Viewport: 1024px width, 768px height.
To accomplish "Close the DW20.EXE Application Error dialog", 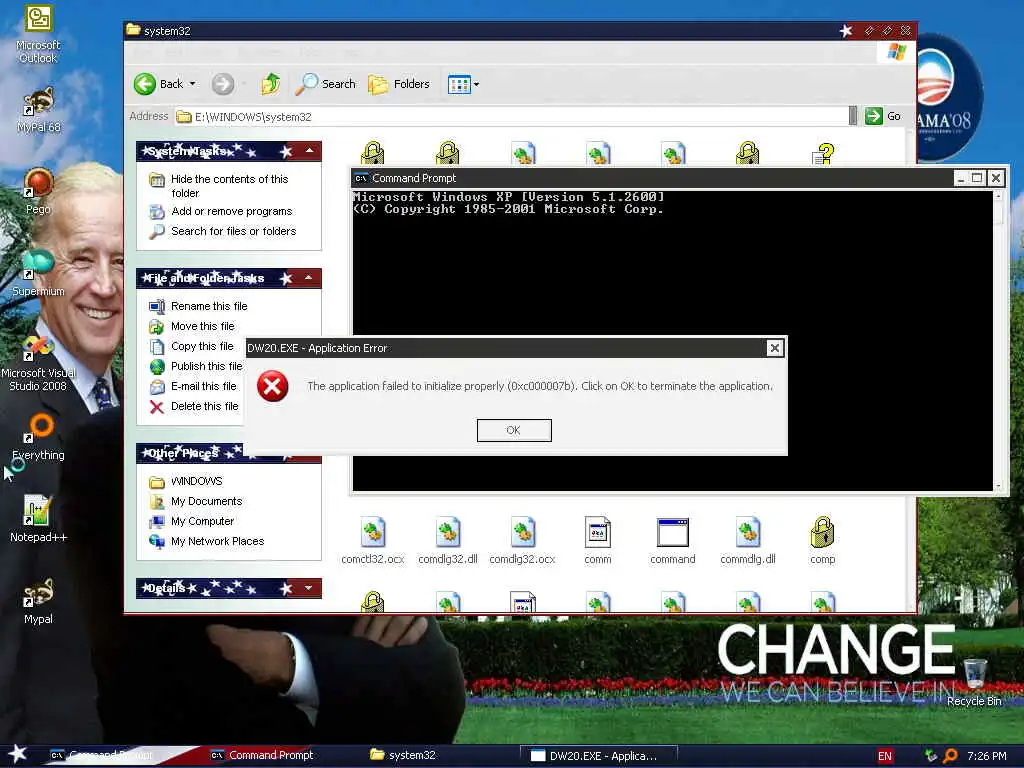I will pos(775,348).
